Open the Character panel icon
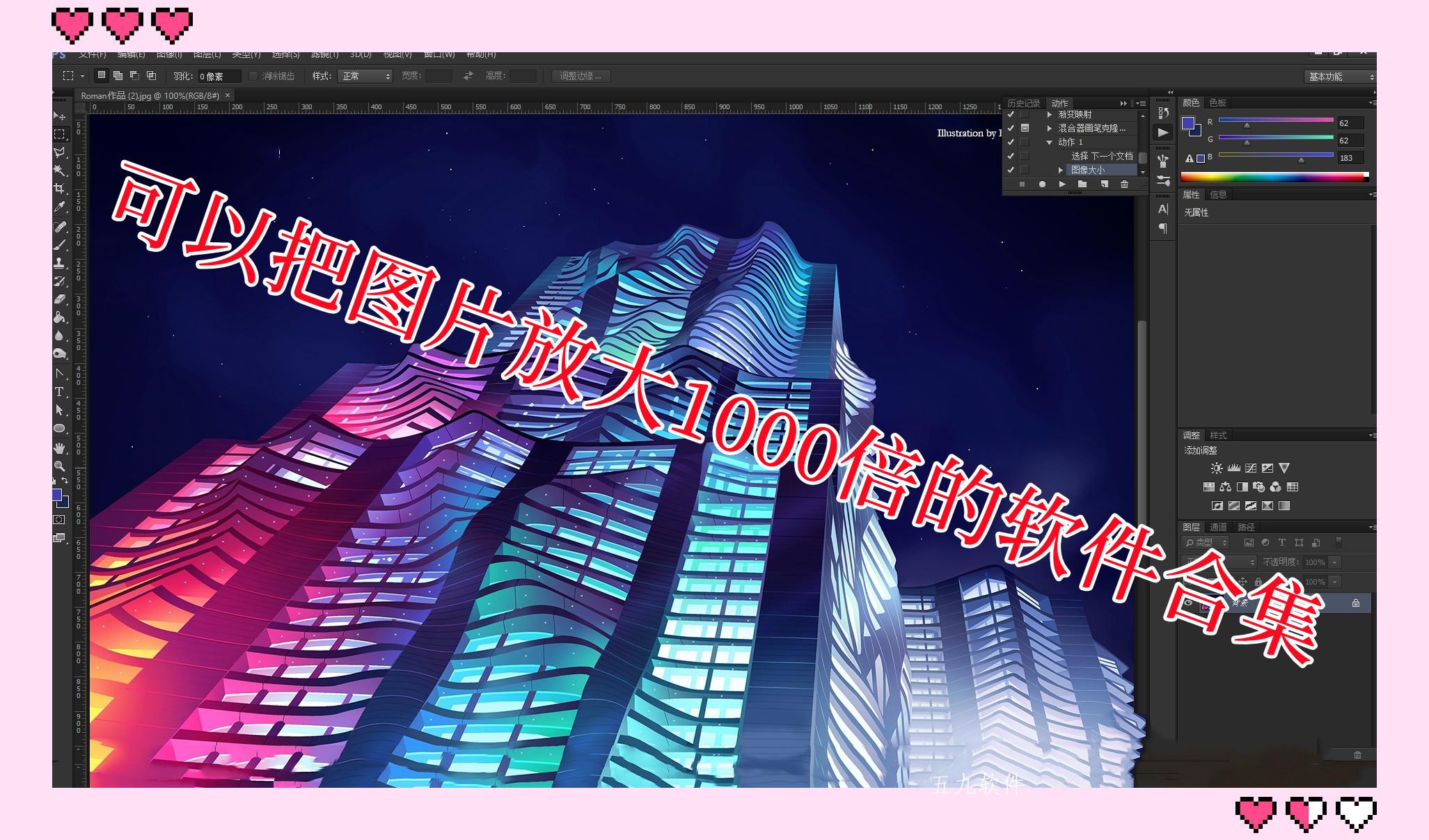Viewport: 1429px width, 840px height. (x=1163, y=209)
